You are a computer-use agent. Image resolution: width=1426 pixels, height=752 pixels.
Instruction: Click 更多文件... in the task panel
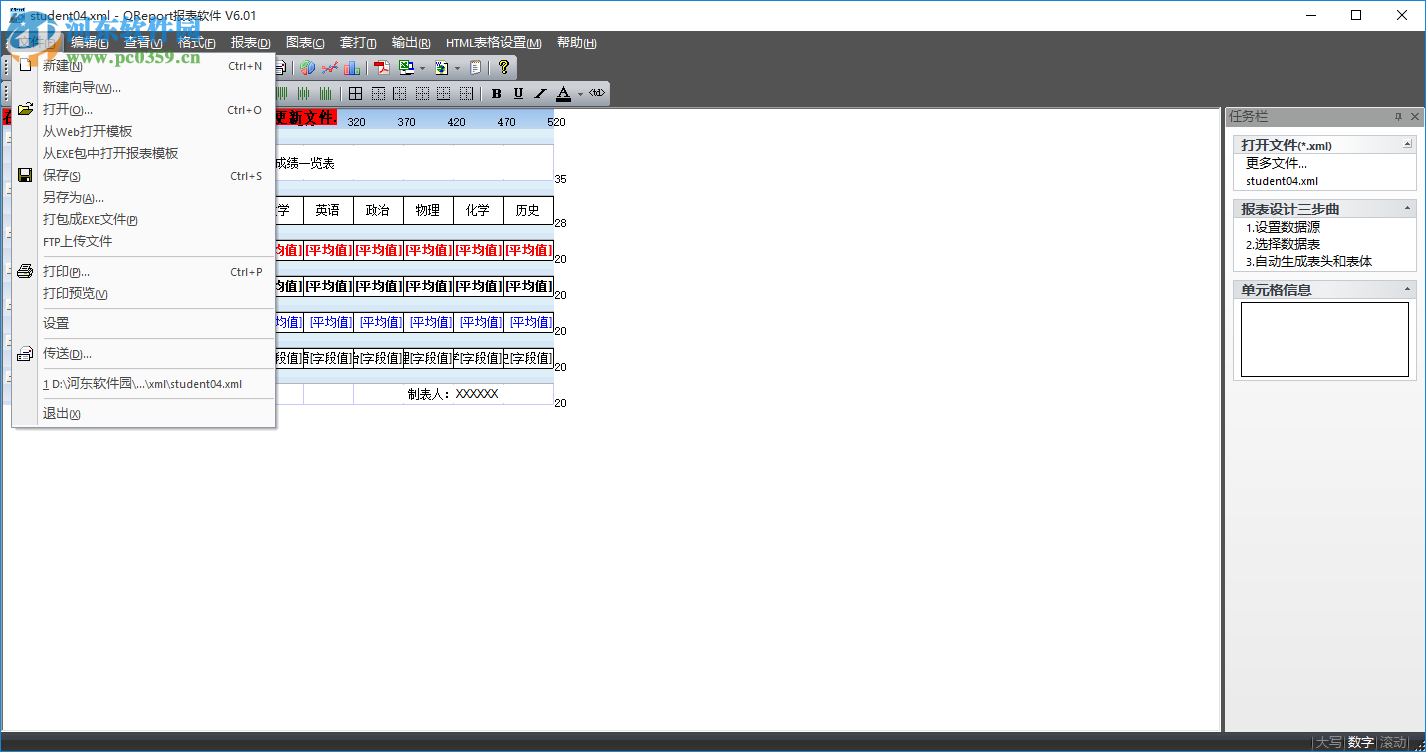click(1276, 163)
